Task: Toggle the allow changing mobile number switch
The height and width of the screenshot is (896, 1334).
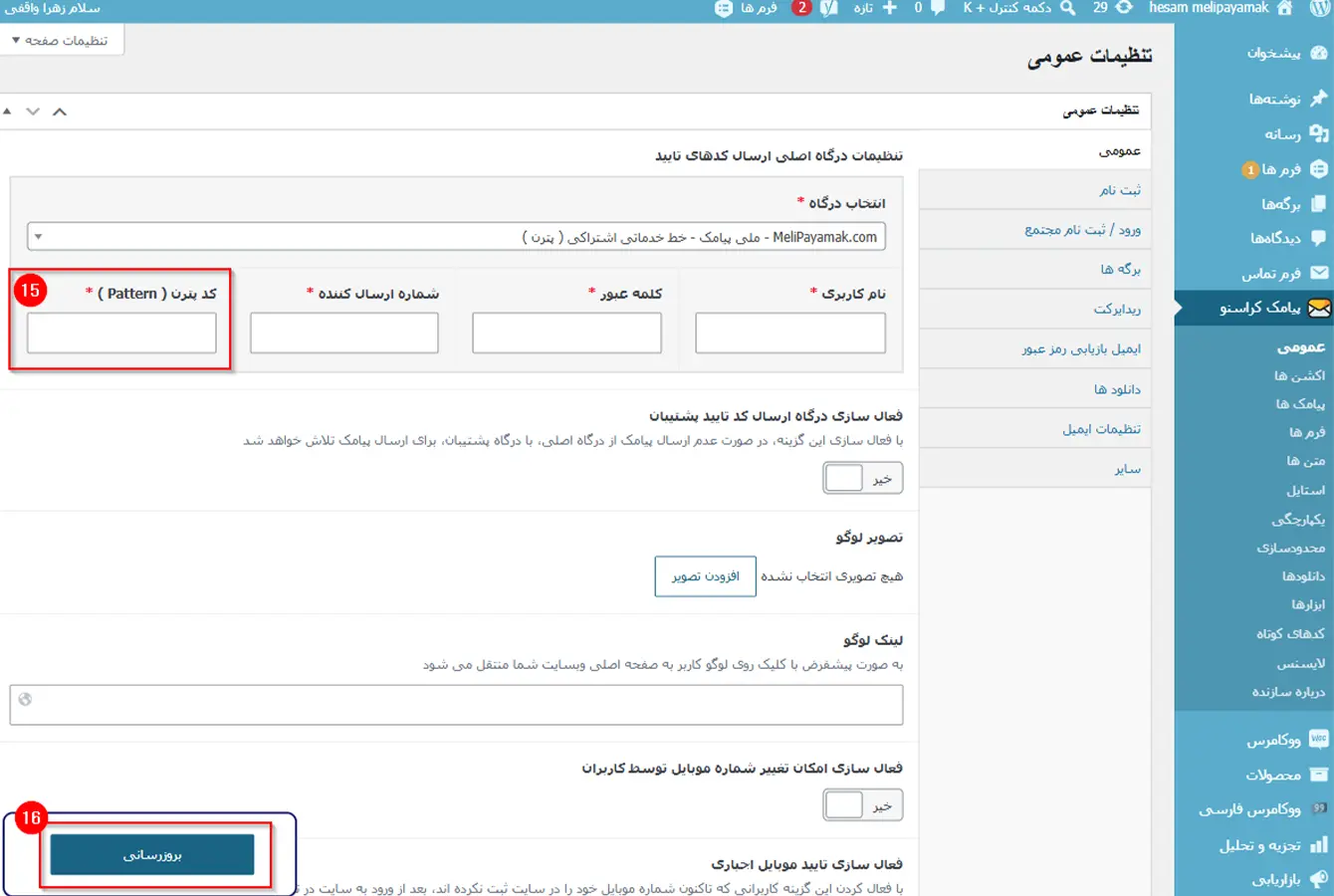Action: (863, 805)
